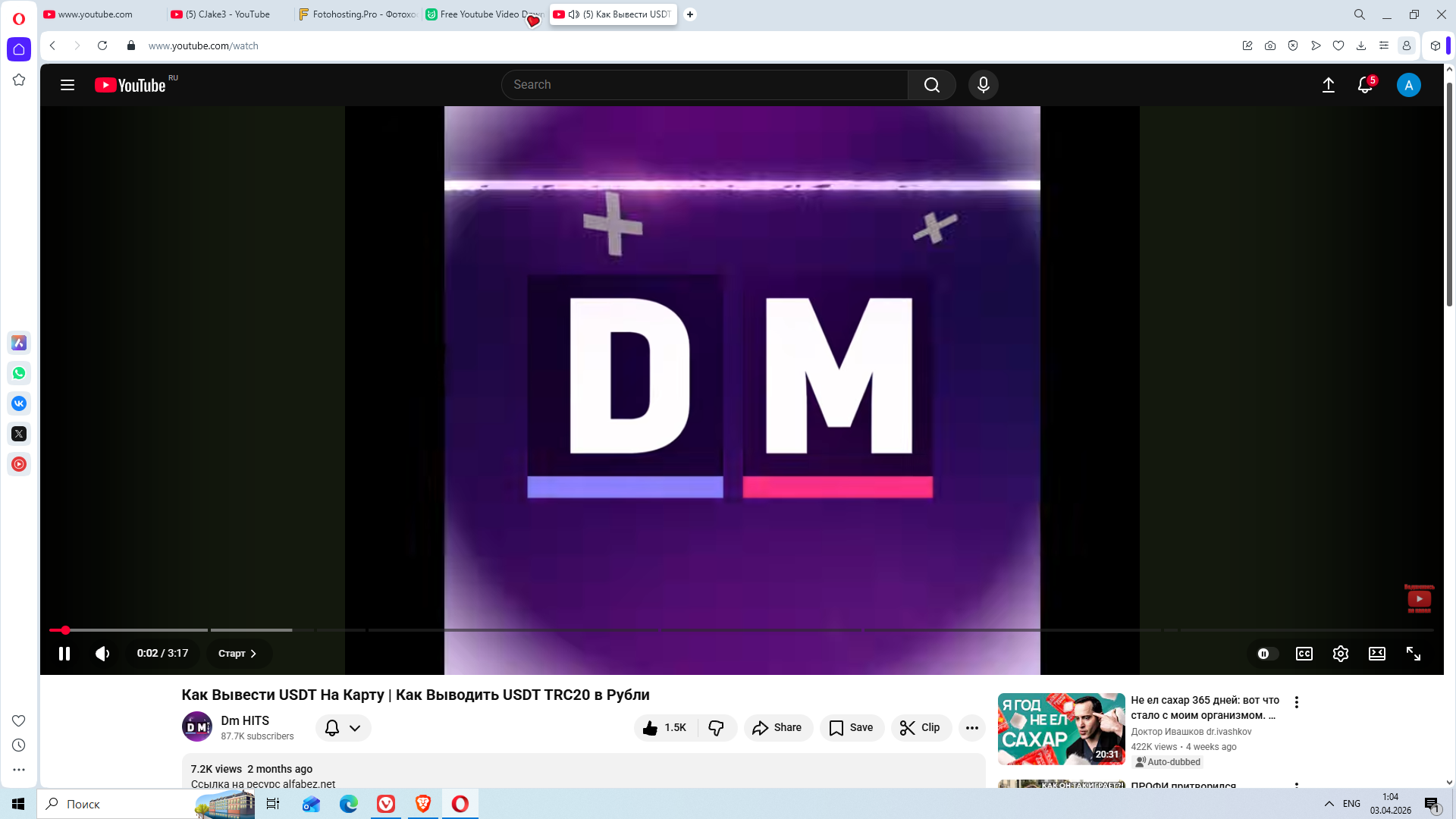Viewport: 1456px width, 819px height.
Task: Pause the video playback
Action: 64,654
